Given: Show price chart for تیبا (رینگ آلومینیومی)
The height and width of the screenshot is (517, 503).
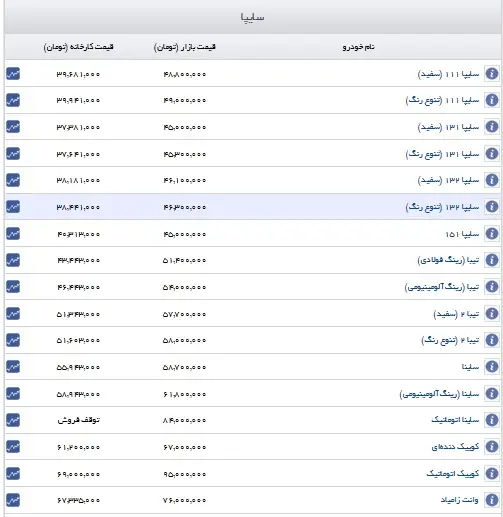Looking at the screenshot, I should pyautogui.click(x=13, y=287).
